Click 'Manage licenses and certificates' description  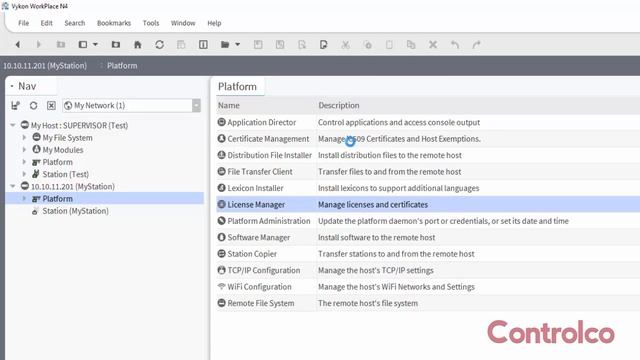(373, 204)
